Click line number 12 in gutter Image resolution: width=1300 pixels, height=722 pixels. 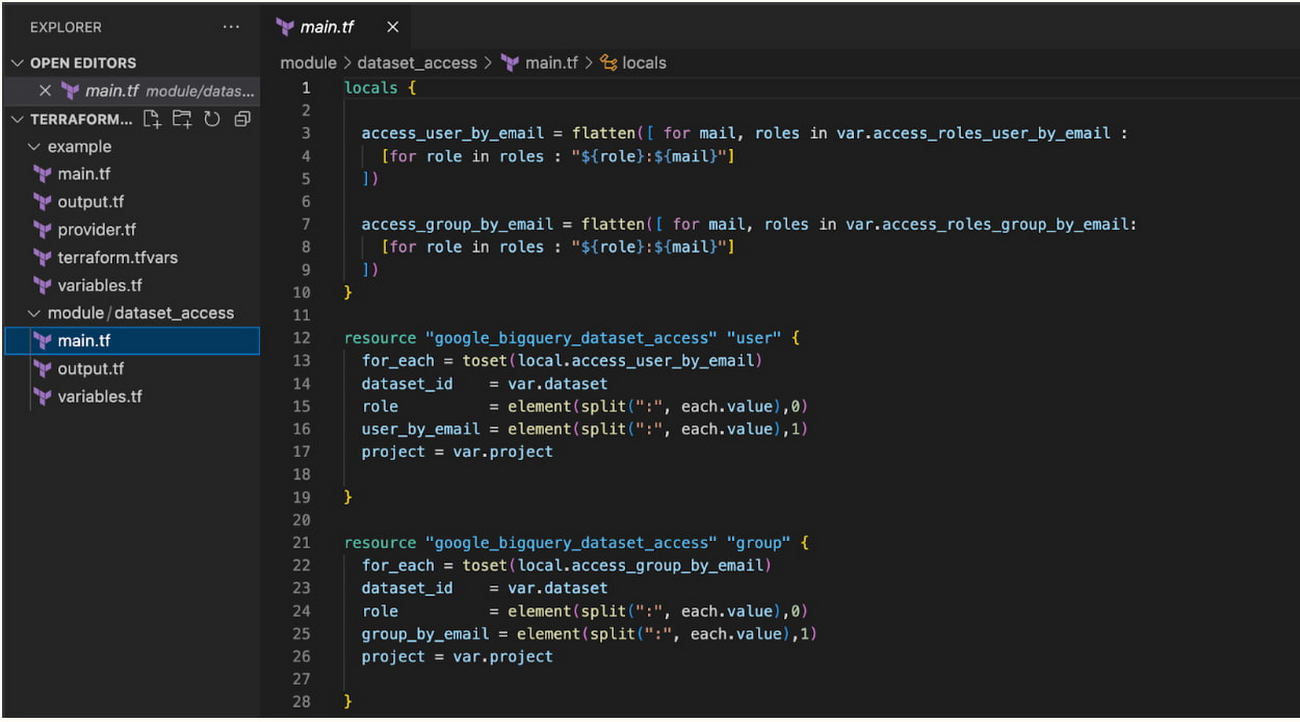[302, 338]
